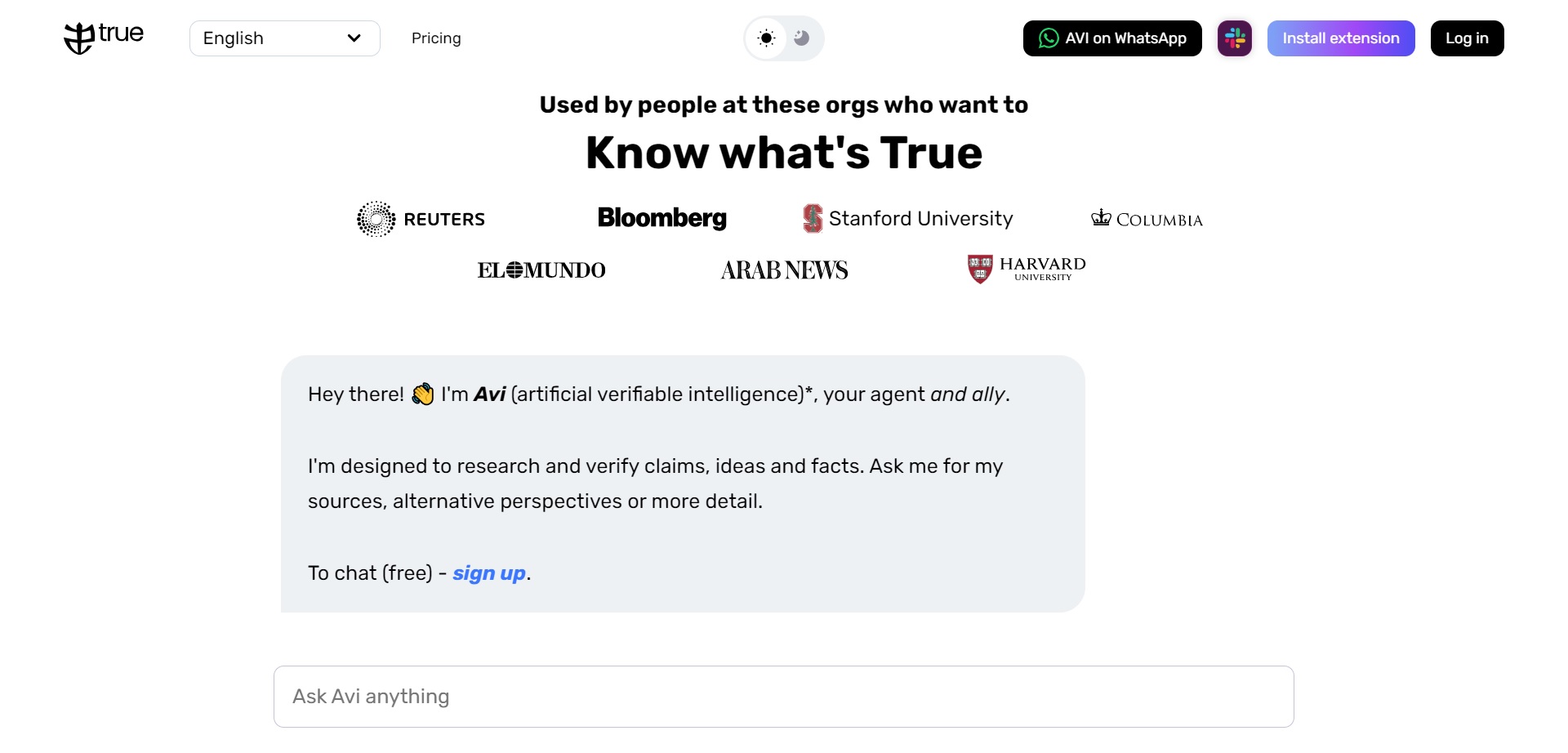Click the Log in button
The height and width of the screenshot is (753, 1568).
point(1467,38)
